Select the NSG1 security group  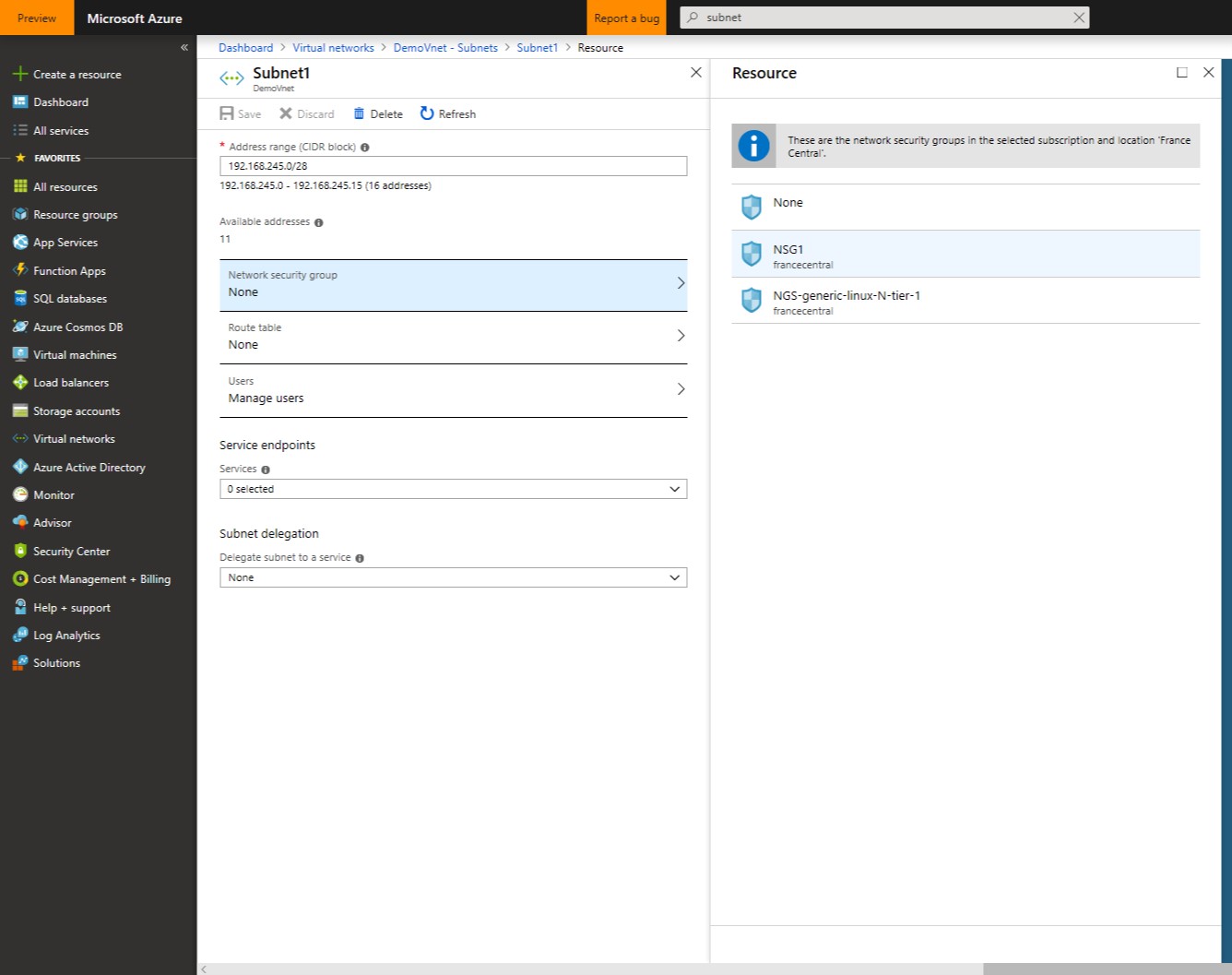pos(965,254)
